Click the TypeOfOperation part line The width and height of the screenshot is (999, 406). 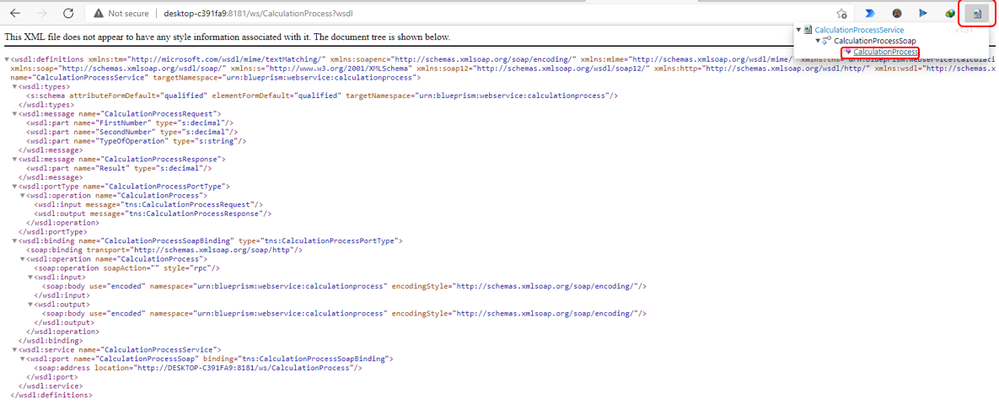[136, 141]
